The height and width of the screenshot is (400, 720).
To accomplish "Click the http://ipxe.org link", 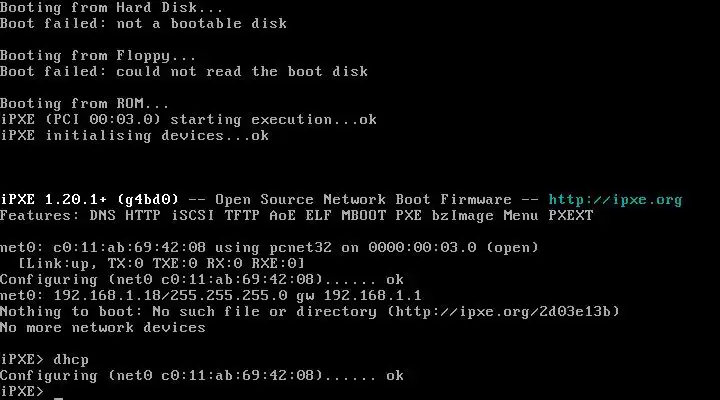I will point(615,200).
